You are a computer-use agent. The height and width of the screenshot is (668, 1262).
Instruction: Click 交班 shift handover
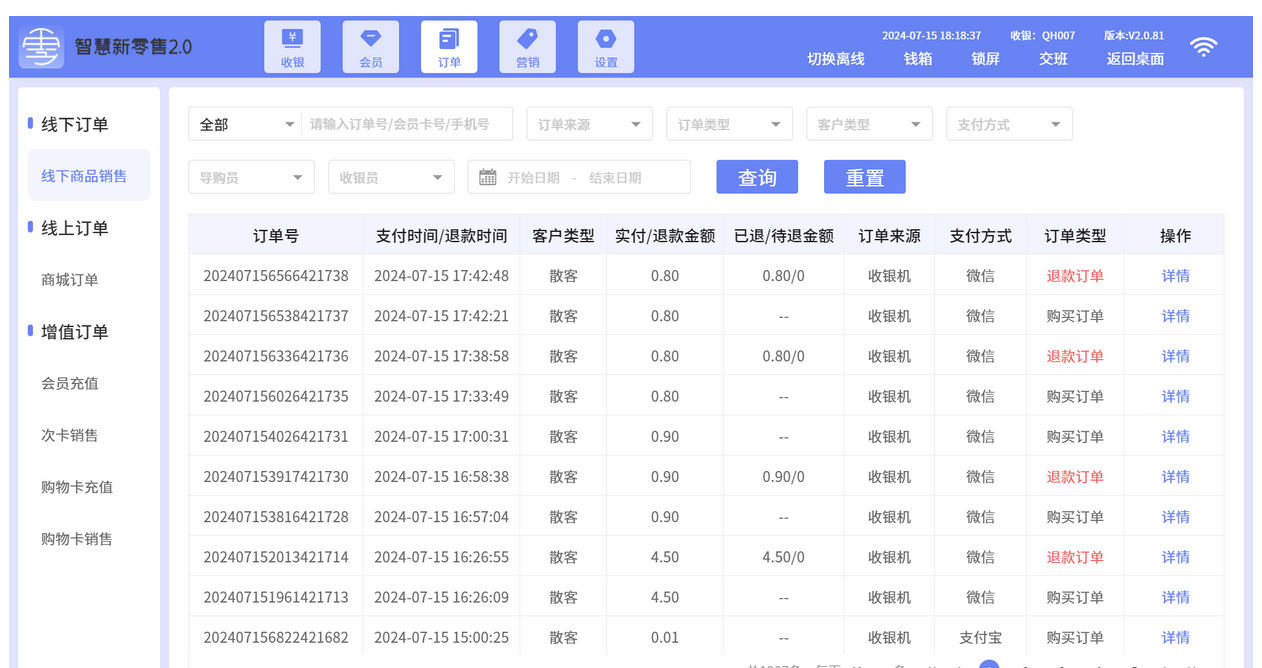tap(1054, 59)
